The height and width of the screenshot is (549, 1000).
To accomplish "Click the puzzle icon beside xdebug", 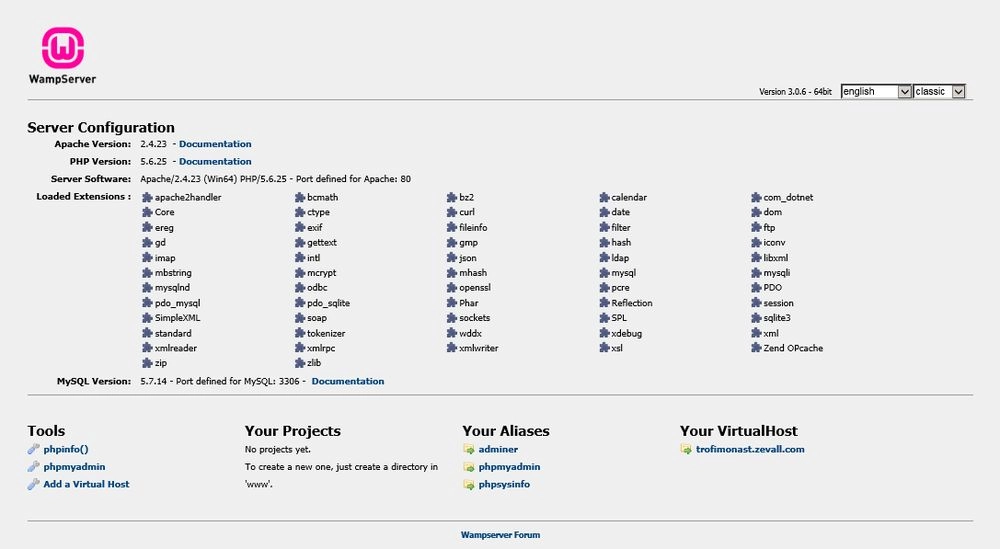I will click(x=604, y=333).
